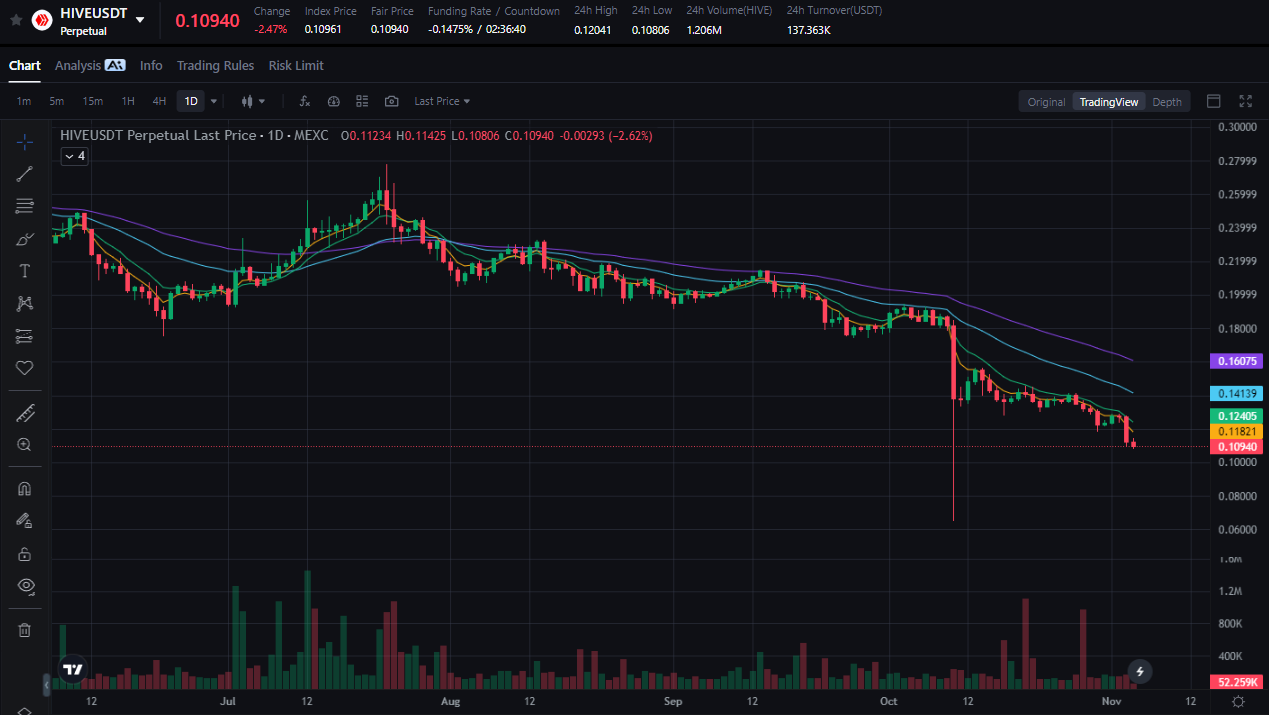The image size is (1269, 715).
Task: Click the 24h Turnover value 137.363K
Action: pyautogui.click(x=809, y=30)
